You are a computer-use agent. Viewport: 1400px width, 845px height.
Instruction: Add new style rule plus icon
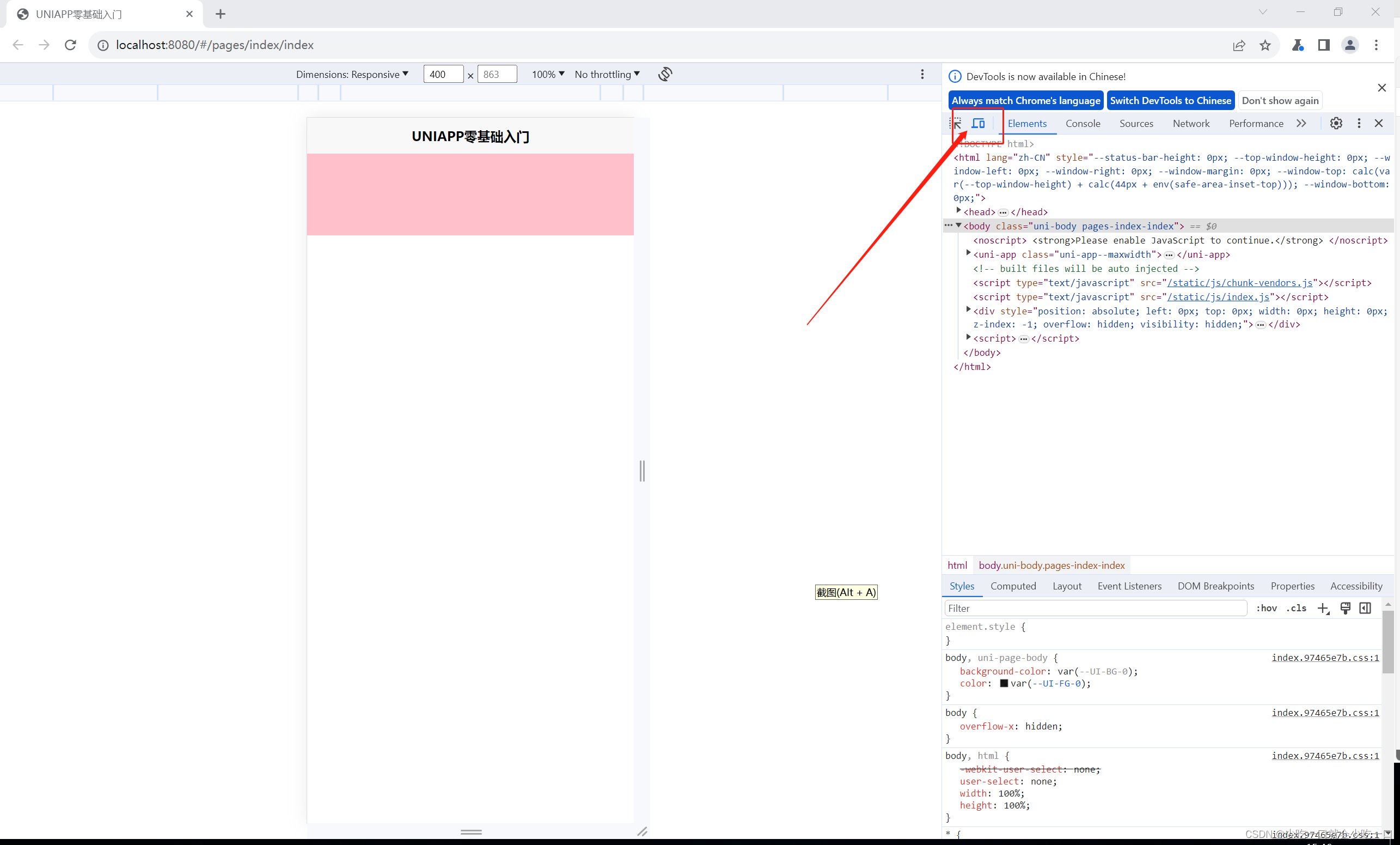pyautogui.click(x=1323, y=609)
